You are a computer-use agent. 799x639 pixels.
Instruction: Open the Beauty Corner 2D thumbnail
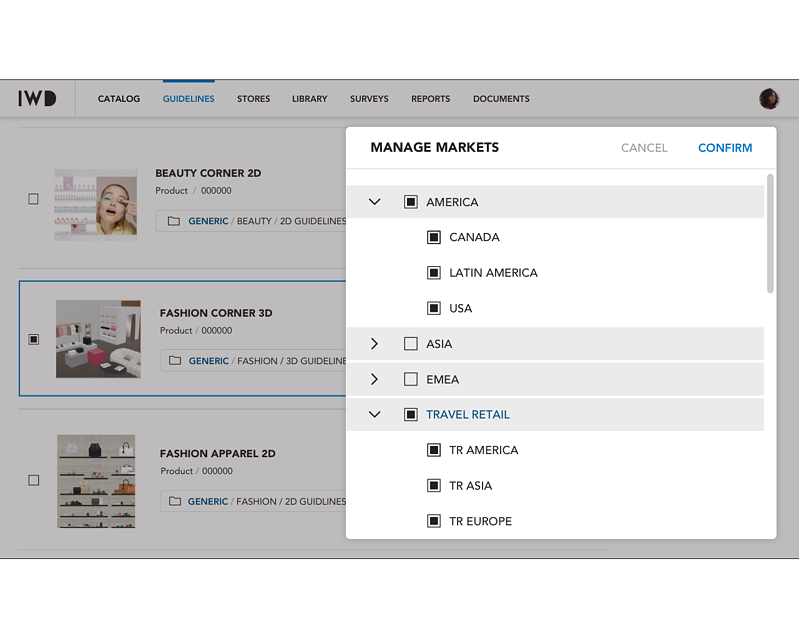pyautogui.click(x=96, y=205)
